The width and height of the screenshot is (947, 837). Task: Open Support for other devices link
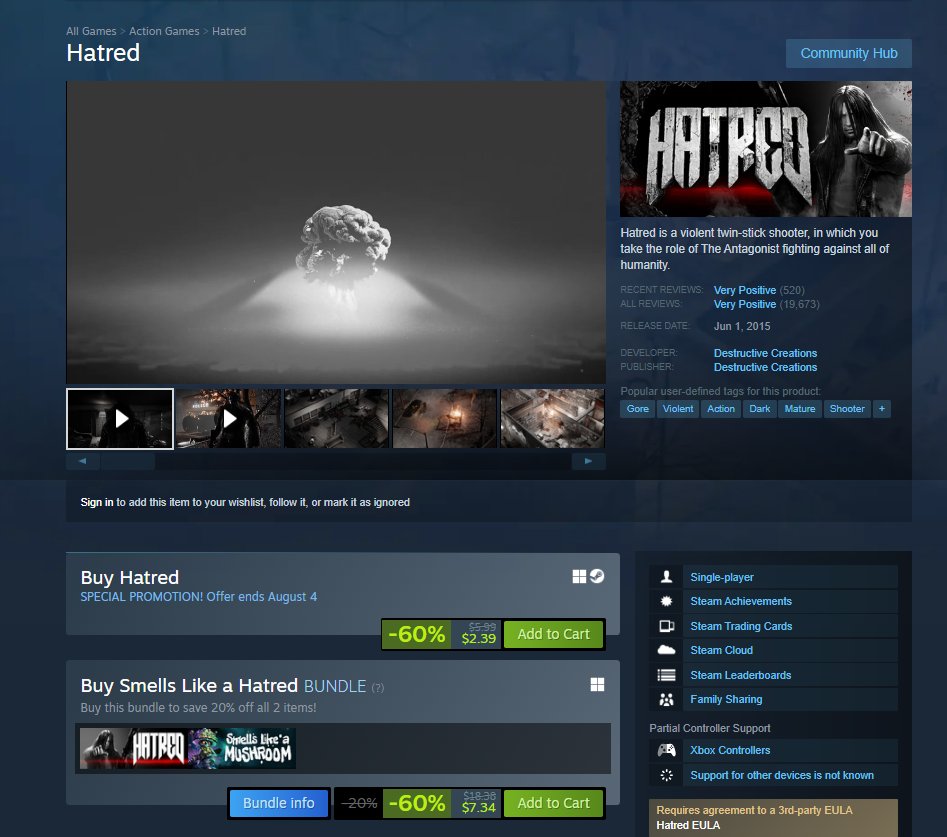pos(782,775)
